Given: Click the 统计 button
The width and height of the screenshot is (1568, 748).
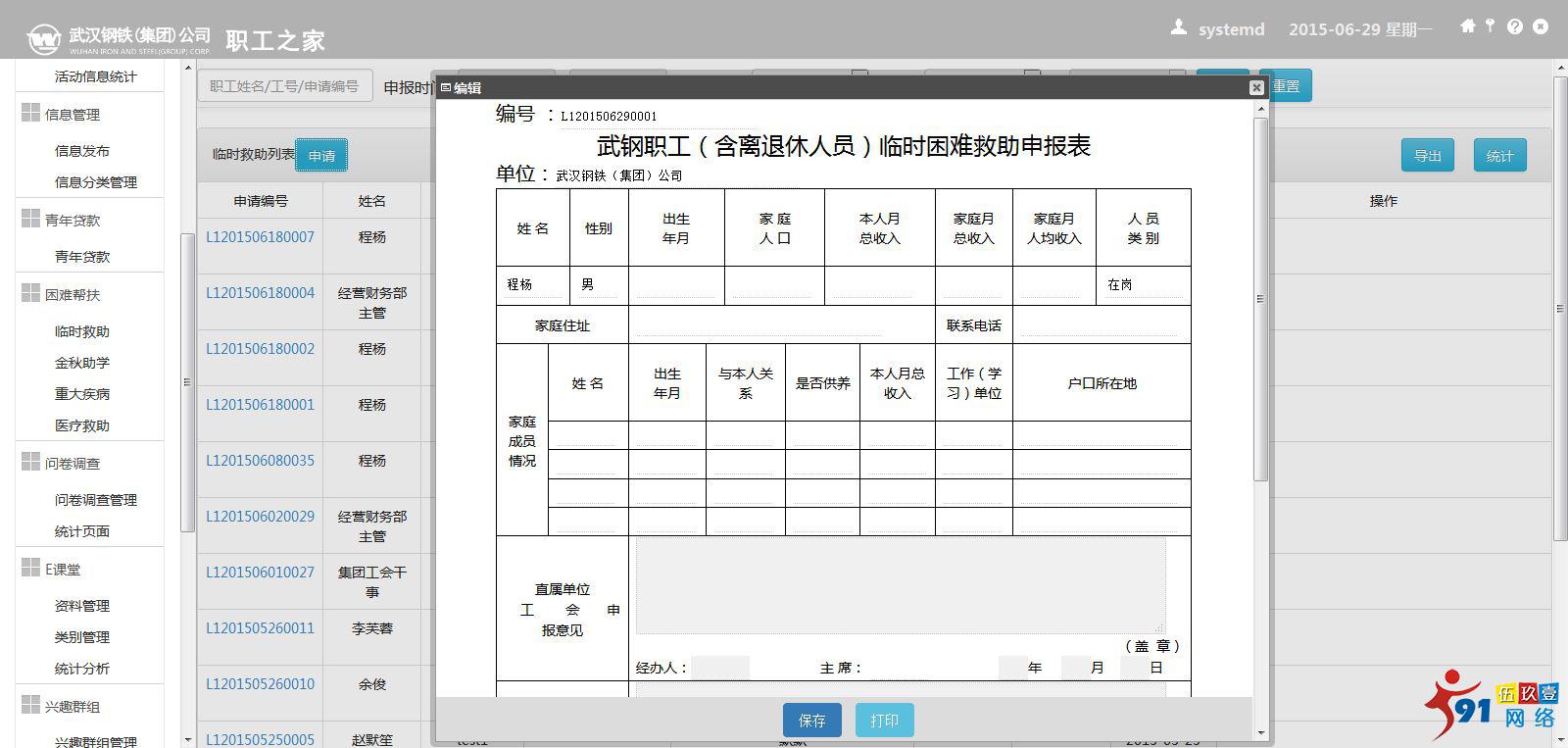Looking at the screenshot, I should tap(1500, 156).
